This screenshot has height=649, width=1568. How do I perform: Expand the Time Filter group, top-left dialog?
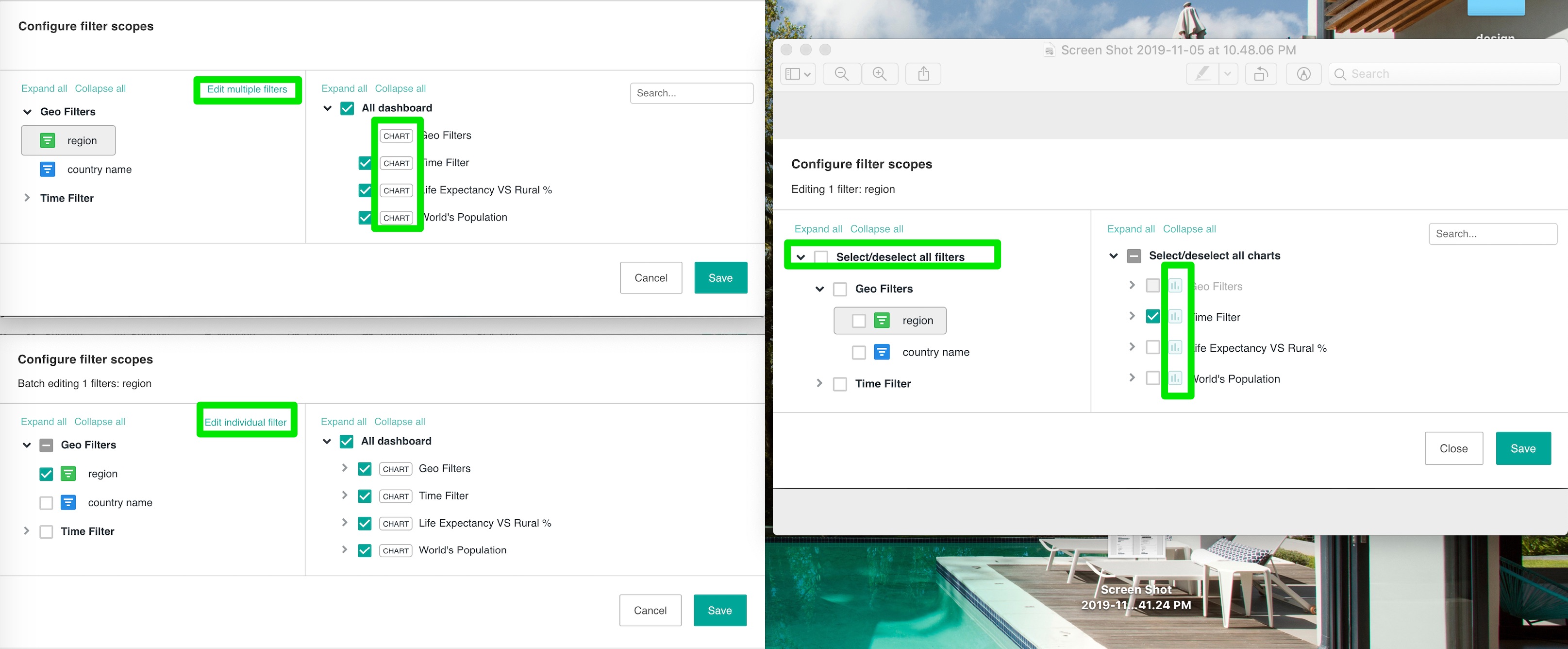point(27,198)
